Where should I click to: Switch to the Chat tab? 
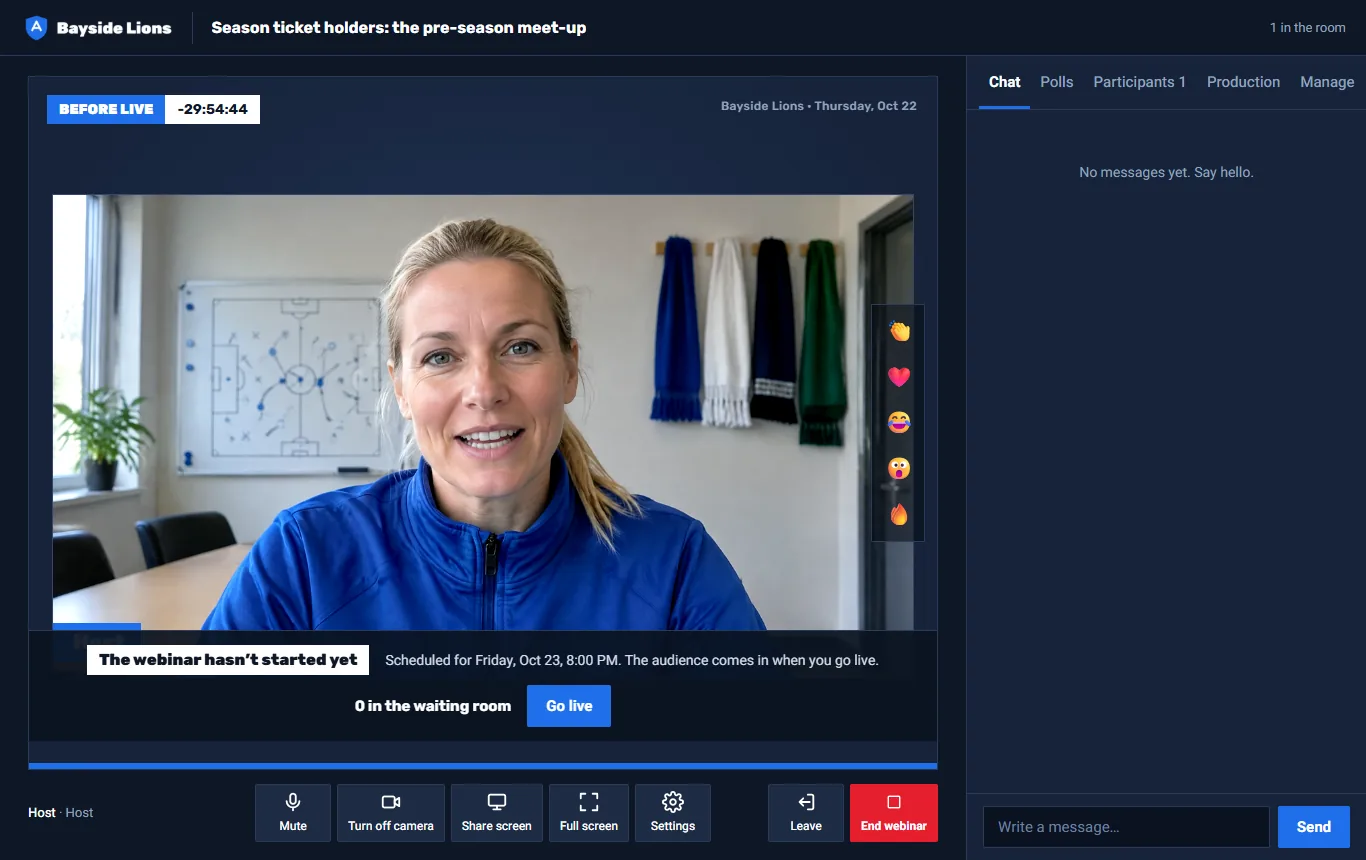1005,83
